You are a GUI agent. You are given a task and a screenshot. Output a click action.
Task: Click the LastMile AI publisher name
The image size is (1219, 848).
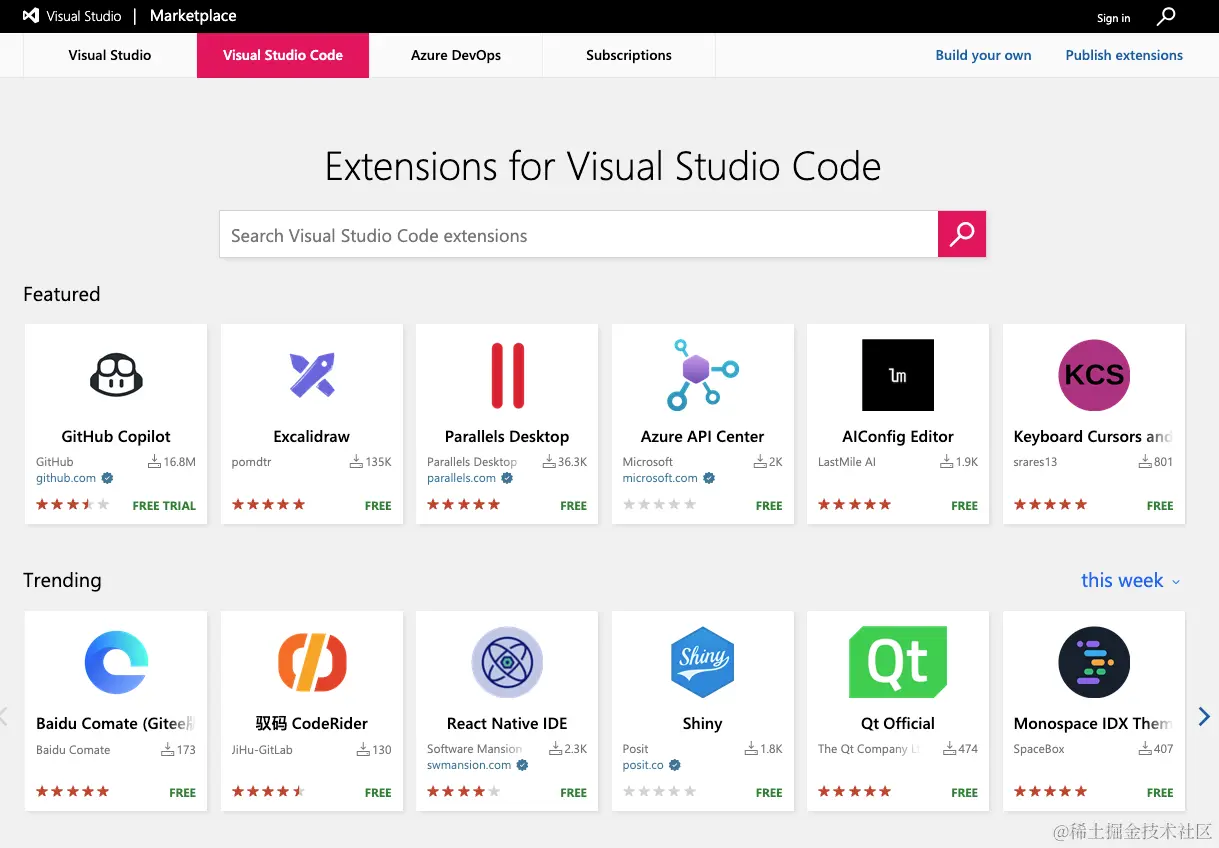(847, 462)
